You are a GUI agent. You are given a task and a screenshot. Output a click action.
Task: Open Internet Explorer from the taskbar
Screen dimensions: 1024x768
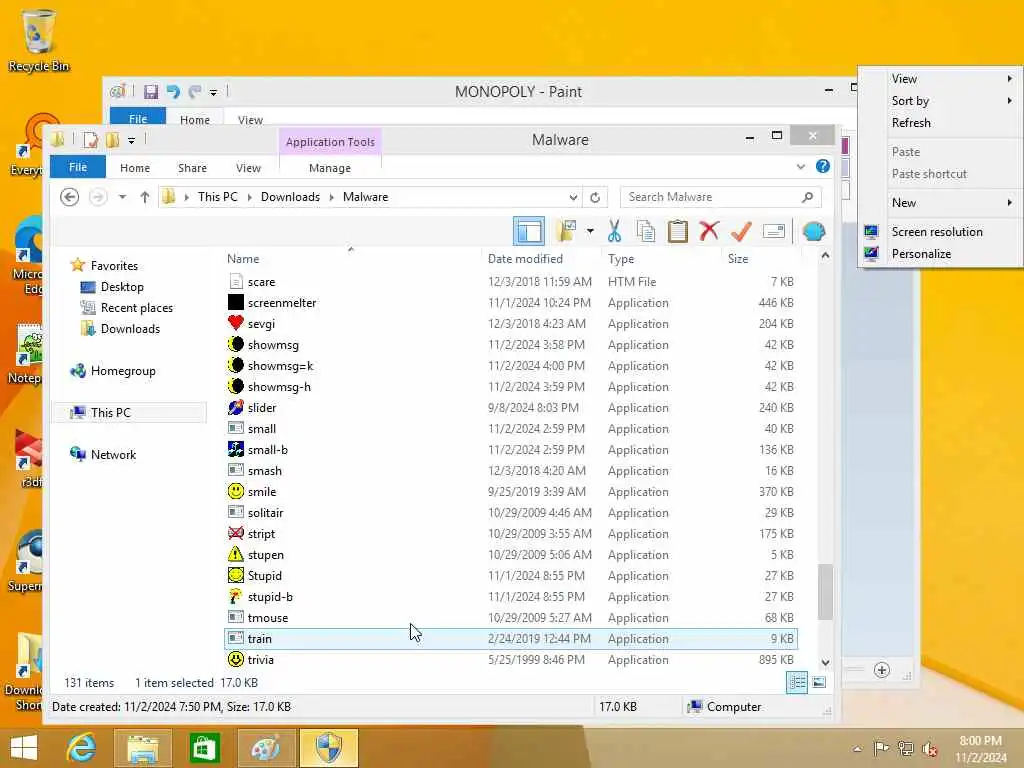pos(82,748)
